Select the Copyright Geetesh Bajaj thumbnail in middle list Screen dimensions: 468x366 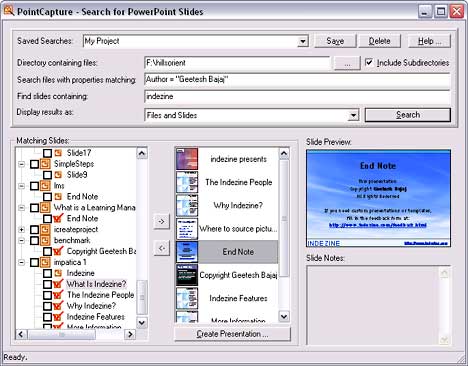point(187,275)
